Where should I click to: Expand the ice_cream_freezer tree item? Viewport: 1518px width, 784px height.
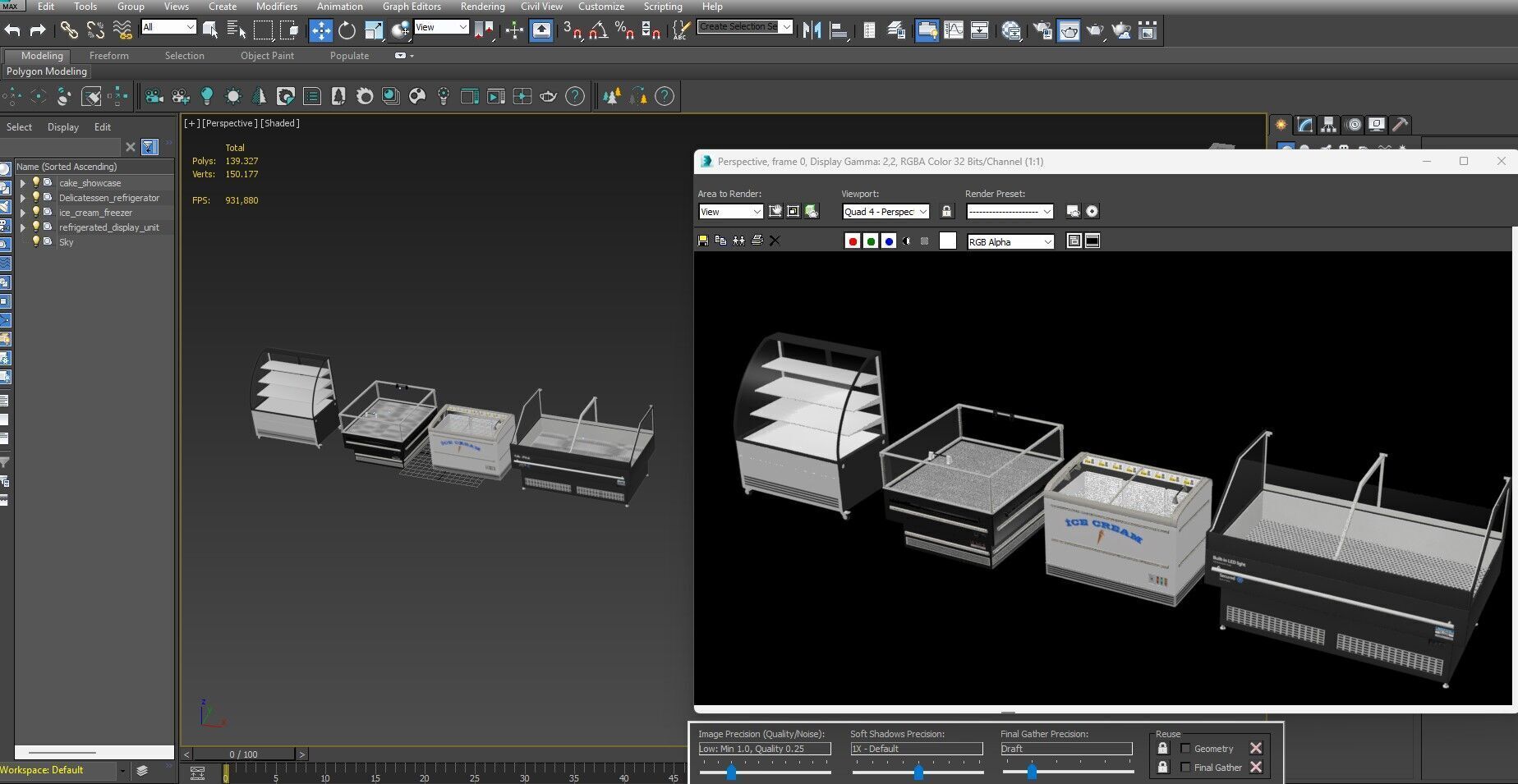point(23,213)
